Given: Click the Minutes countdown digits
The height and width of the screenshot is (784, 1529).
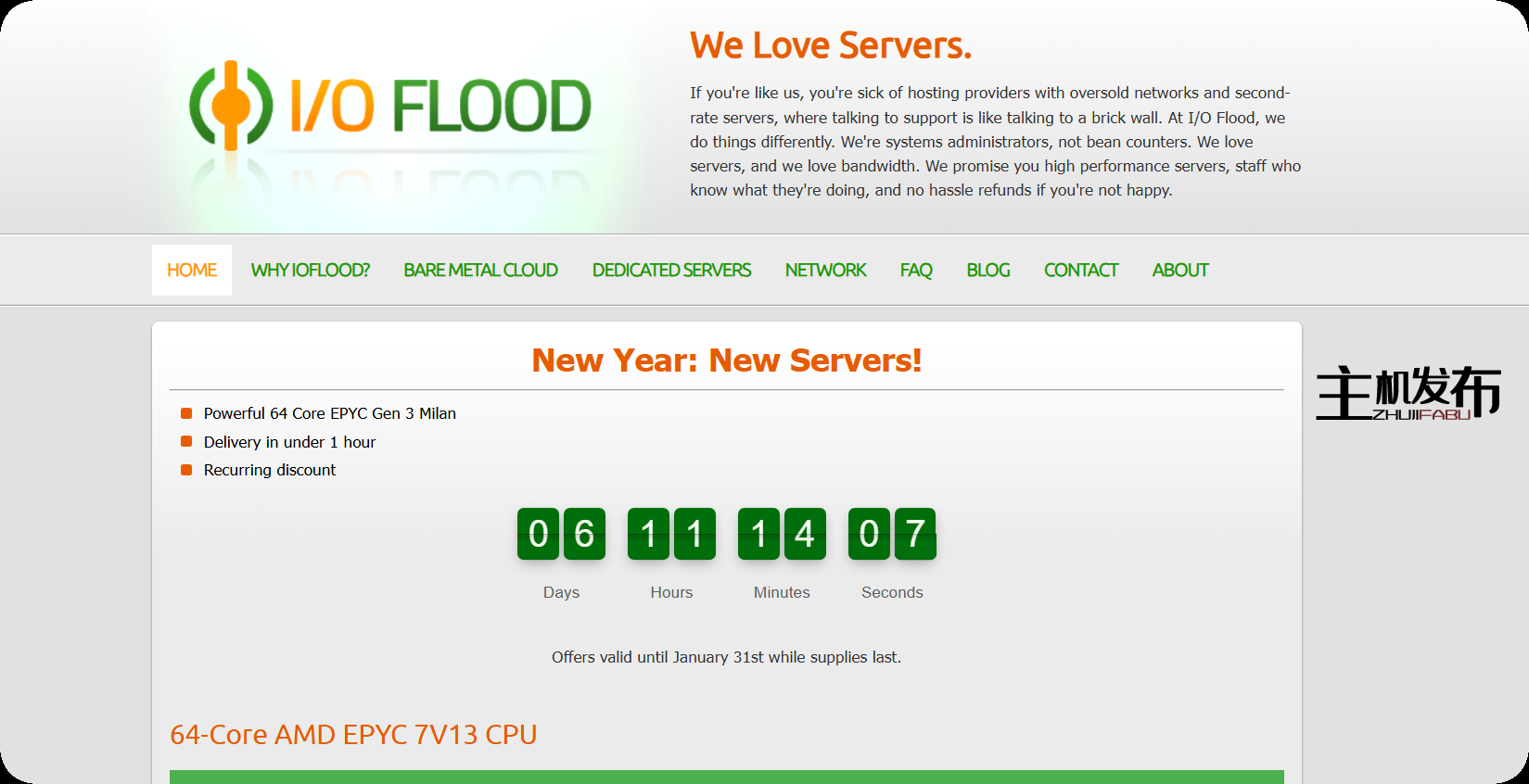Looking at the screenshot, I should click(782, 534).
